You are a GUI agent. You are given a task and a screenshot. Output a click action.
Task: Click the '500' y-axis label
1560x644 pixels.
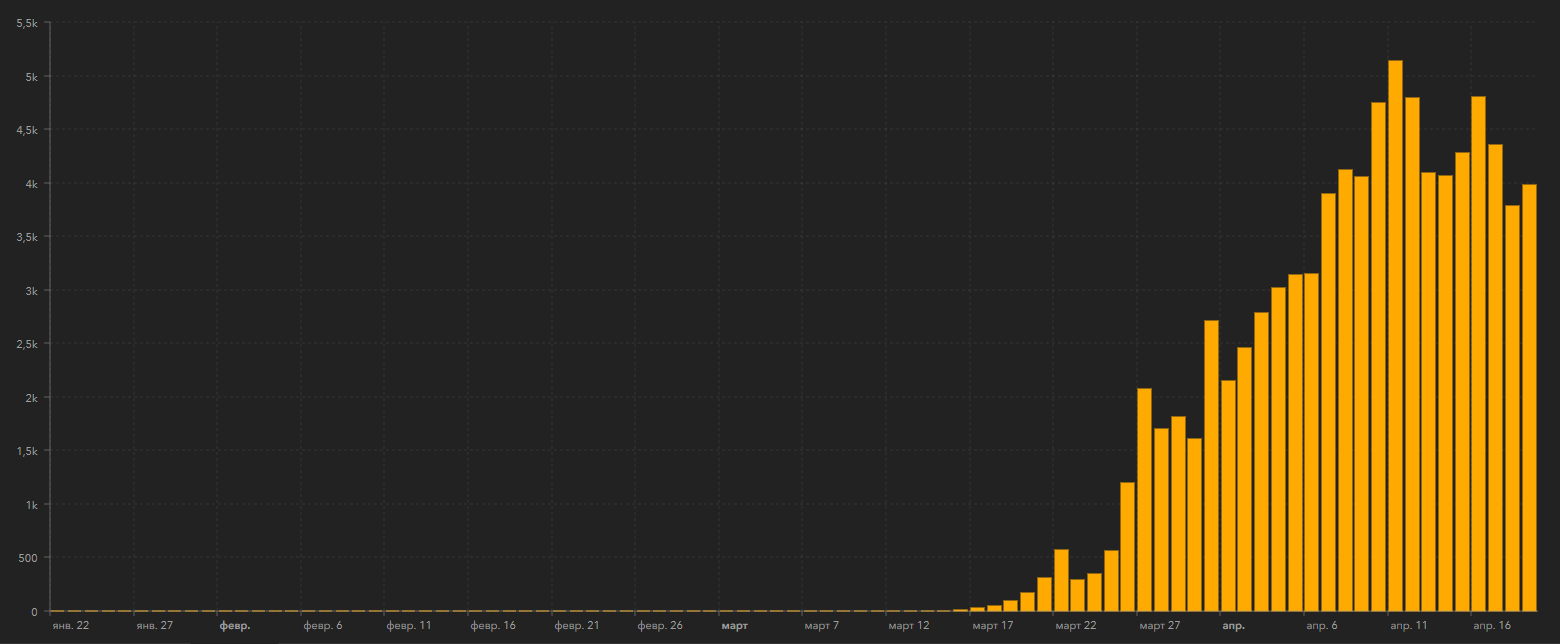point(27,558)
